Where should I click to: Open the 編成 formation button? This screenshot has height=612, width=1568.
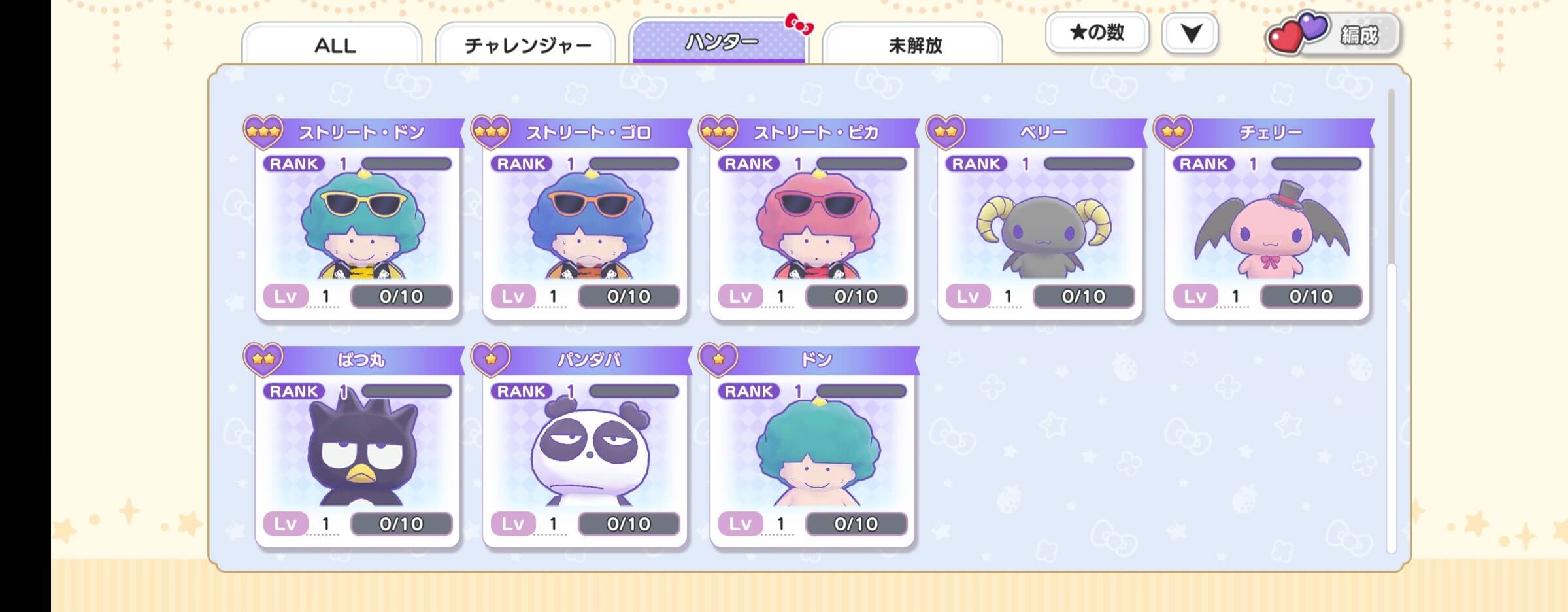click(x=1333, y=34)
